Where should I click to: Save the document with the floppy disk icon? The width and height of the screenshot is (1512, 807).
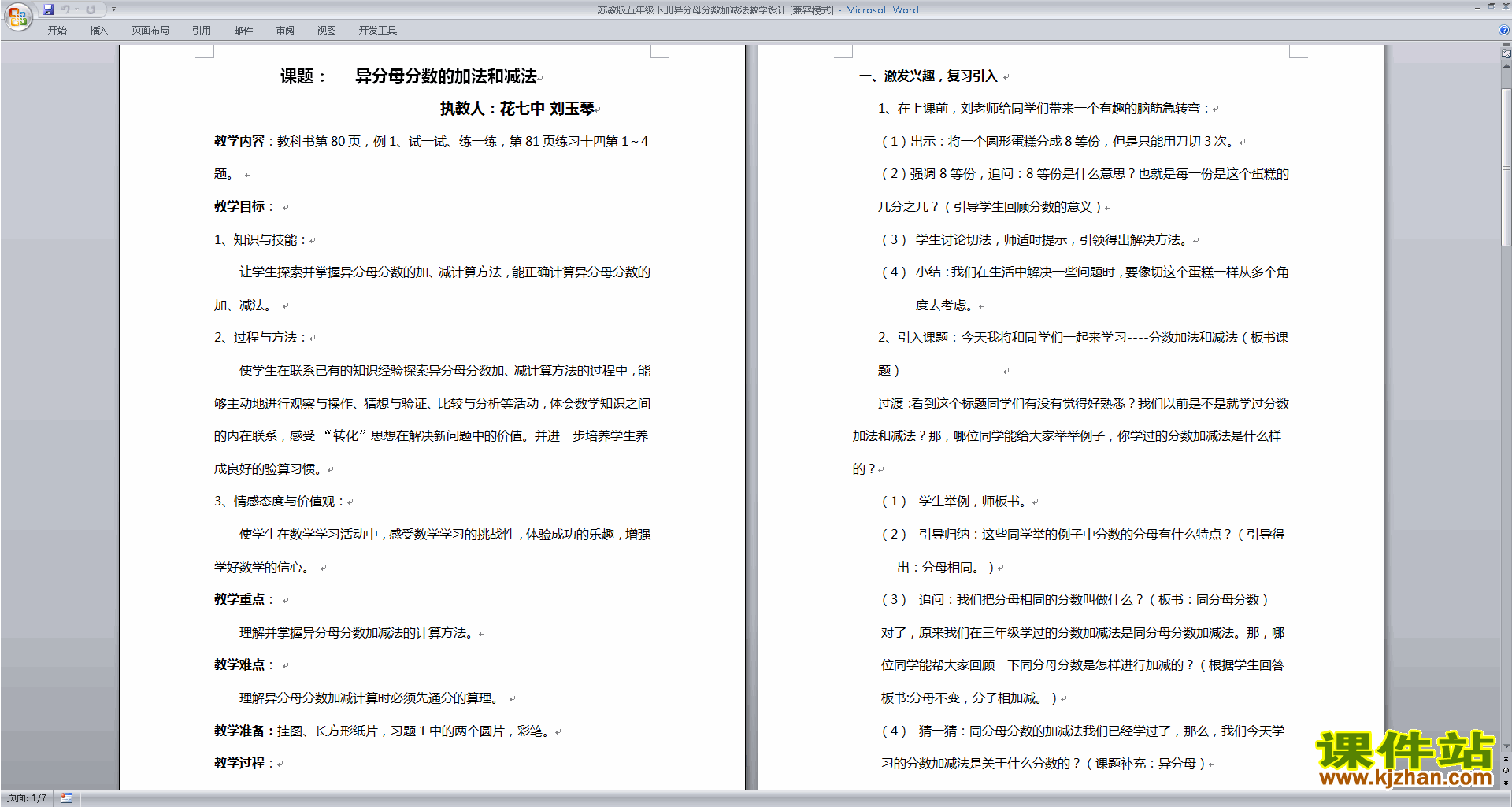[48, 9]
